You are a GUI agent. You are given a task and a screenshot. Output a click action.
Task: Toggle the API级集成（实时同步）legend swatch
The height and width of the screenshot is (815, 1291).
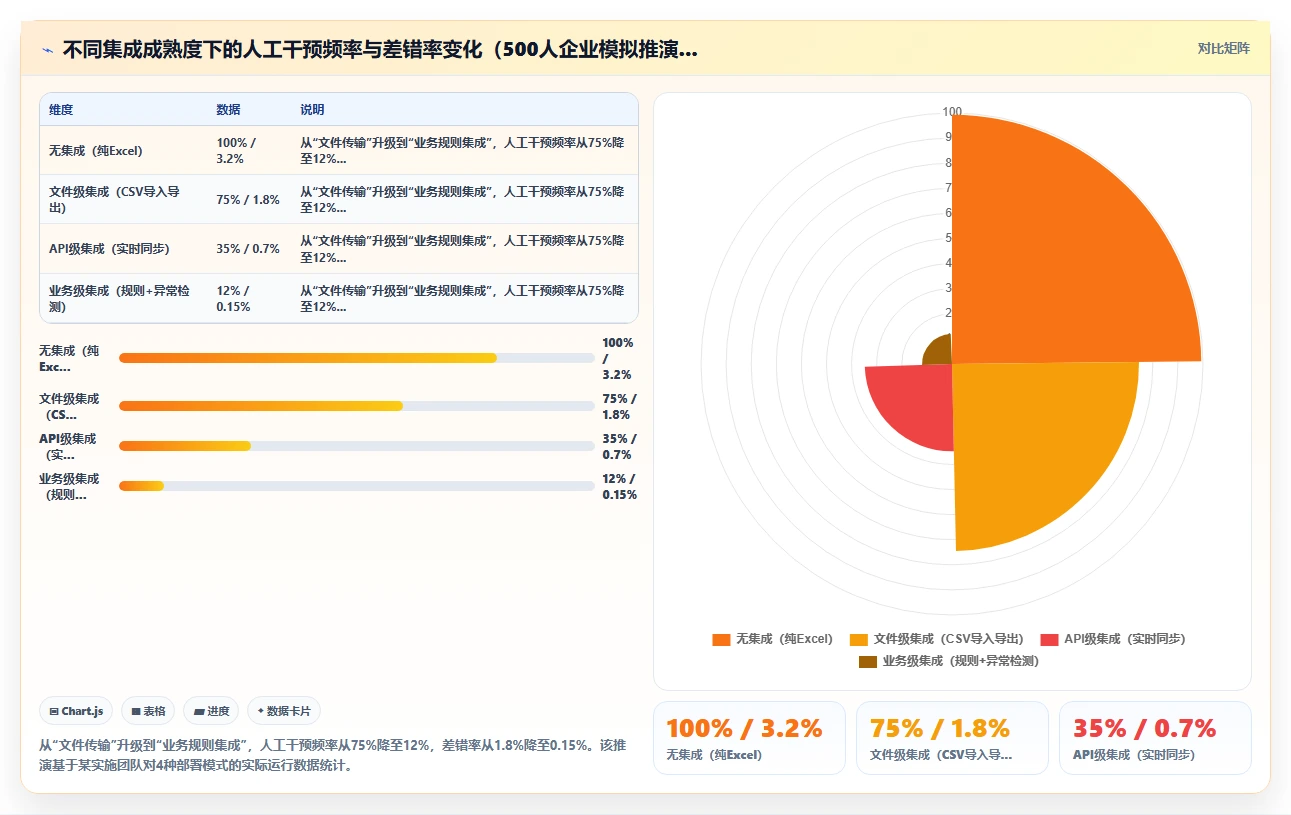pyautogui.click(x=1049, y=639)
